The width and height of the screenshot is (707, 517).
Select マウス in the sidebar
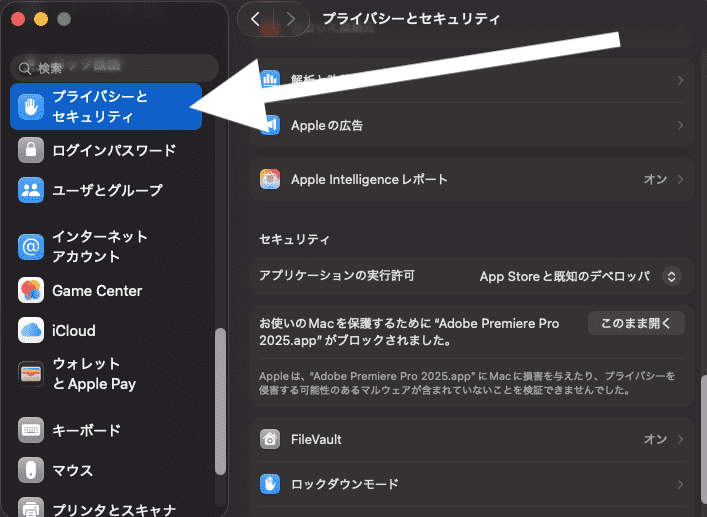72,470
